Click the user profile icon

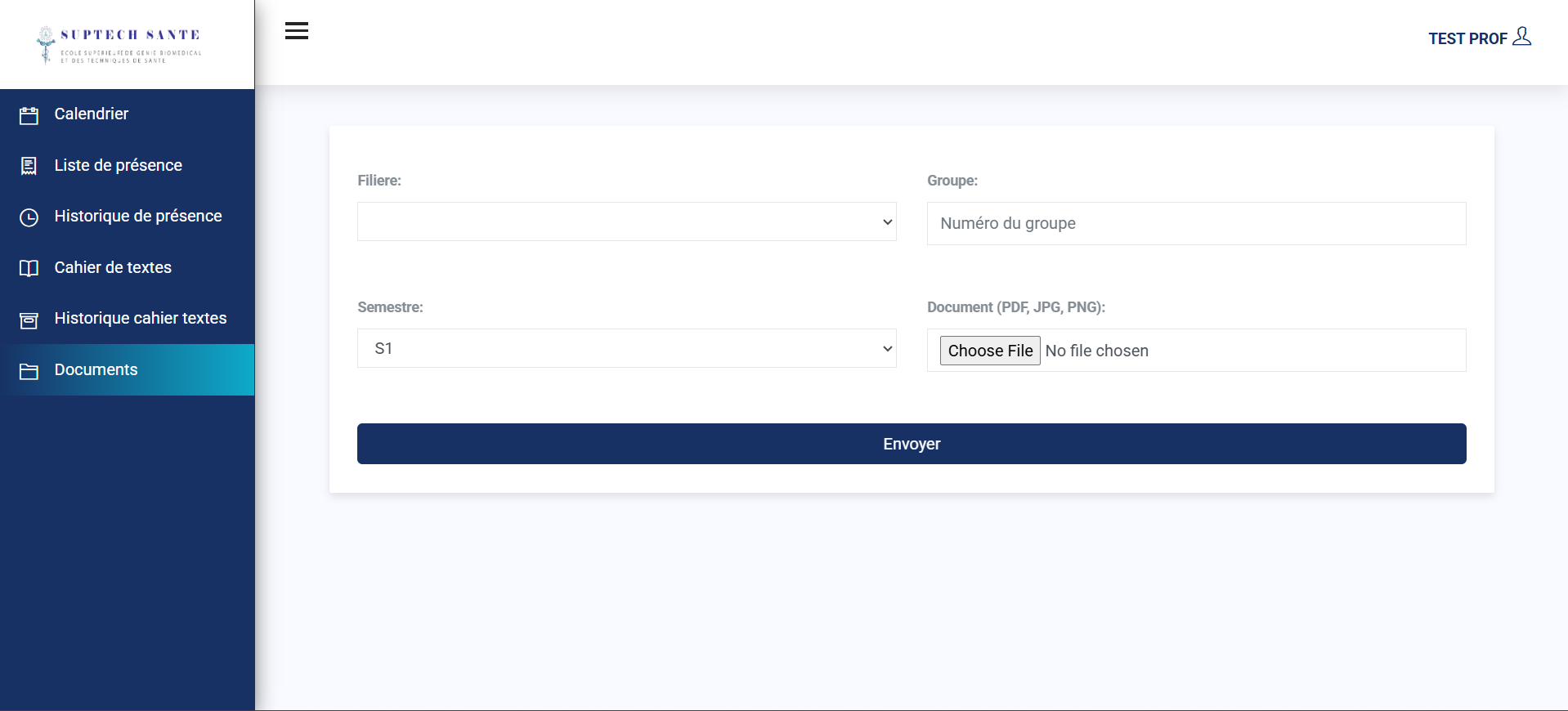coord(1521,37)
